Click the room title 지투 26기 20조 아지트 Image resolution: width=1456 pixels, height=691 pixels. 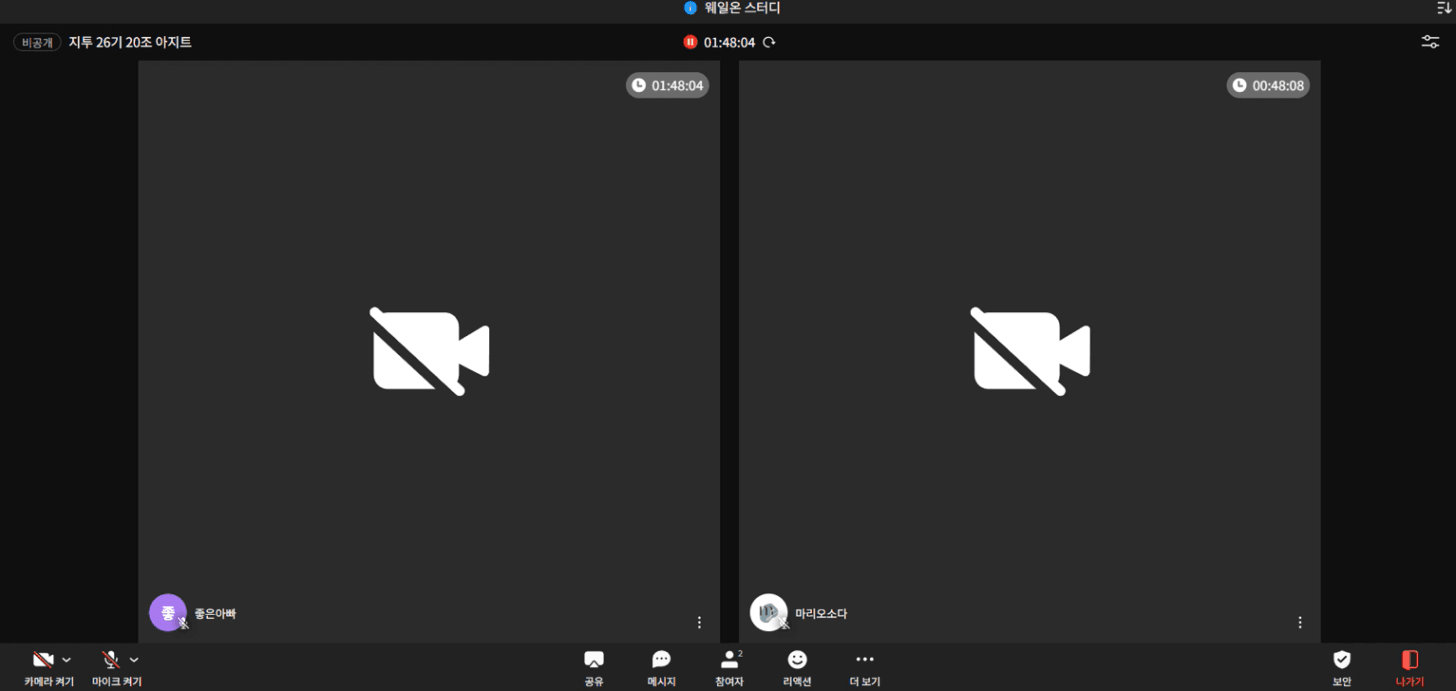click(x=130, y=42)
